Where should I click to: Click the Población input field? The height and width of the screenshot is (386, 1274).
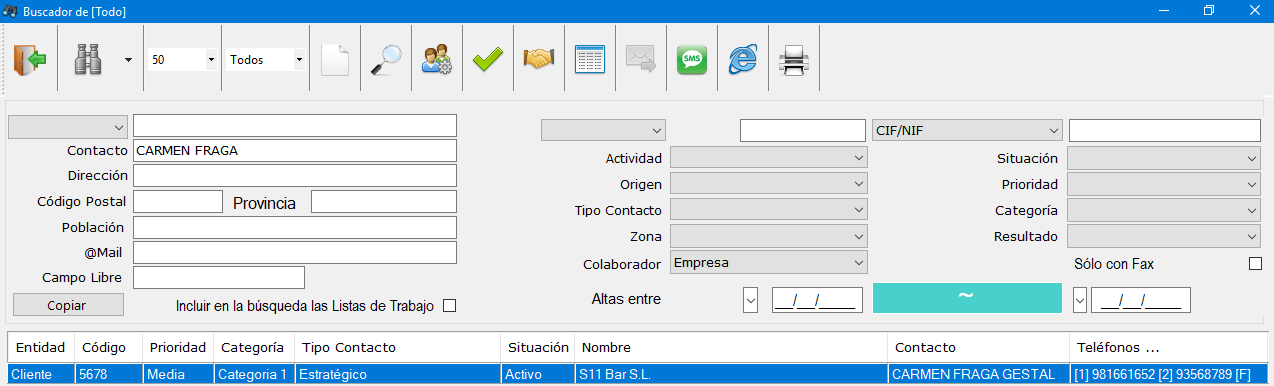(295, 227)
